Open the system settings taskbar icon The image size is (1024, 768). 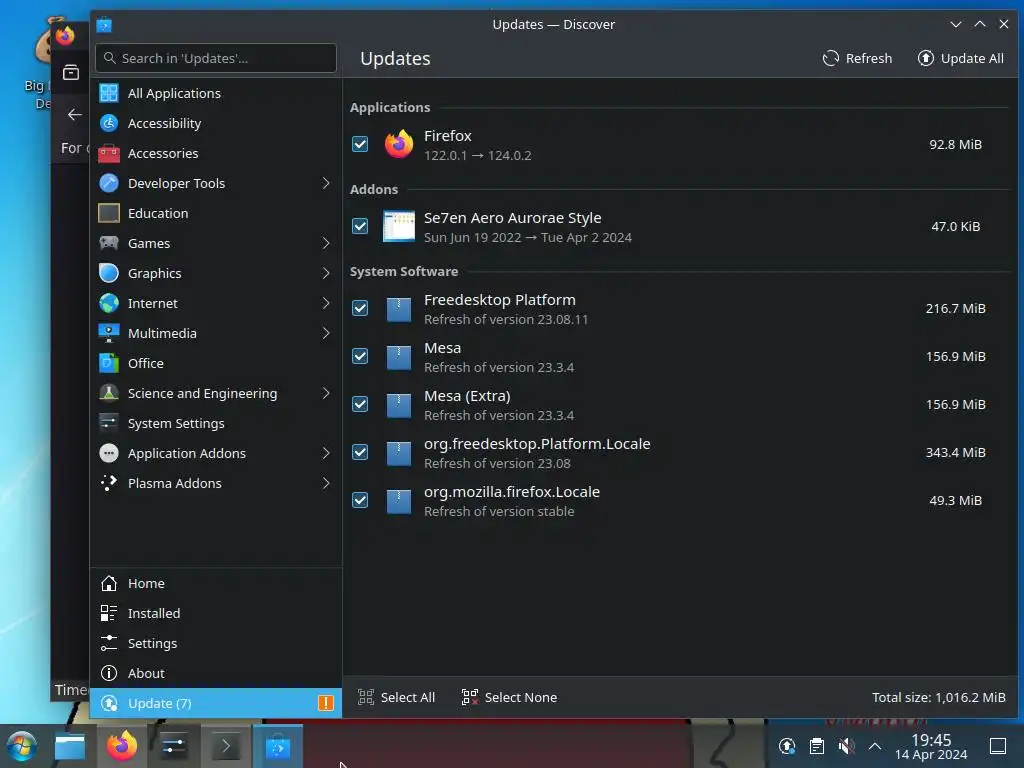(173, 746)
